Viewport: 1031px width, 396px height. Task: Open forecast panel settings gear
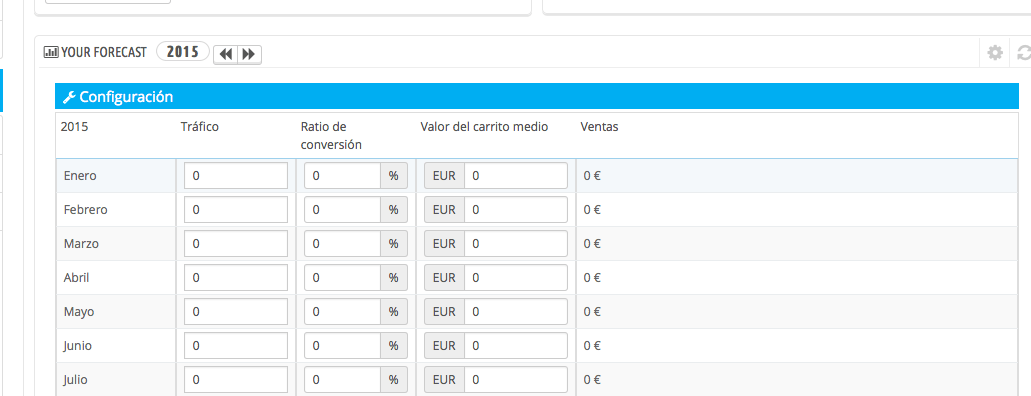pyautogui.click(x=995, y=53)
